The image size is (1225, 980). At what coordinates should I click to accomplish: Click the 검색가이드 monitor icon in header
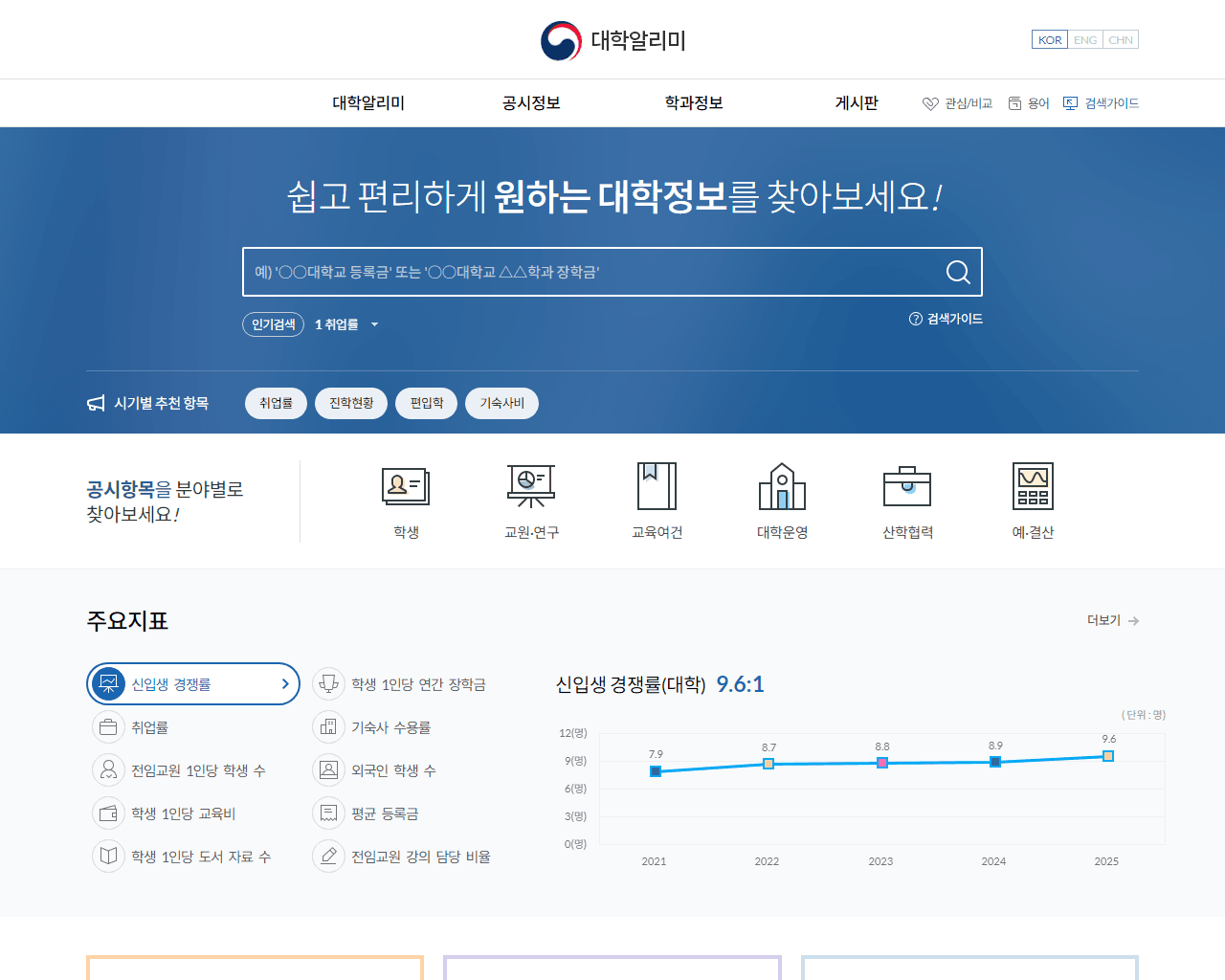click(x=1071, y=103)
